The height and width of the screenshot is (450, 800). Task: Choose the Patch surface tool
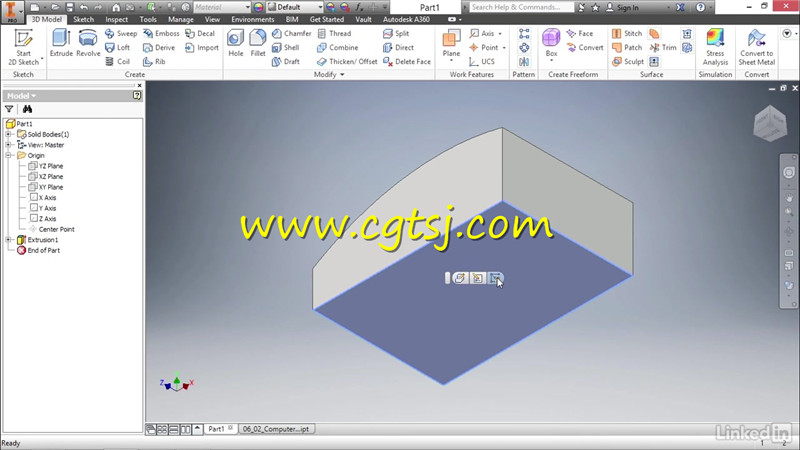(x=627, y=47)
